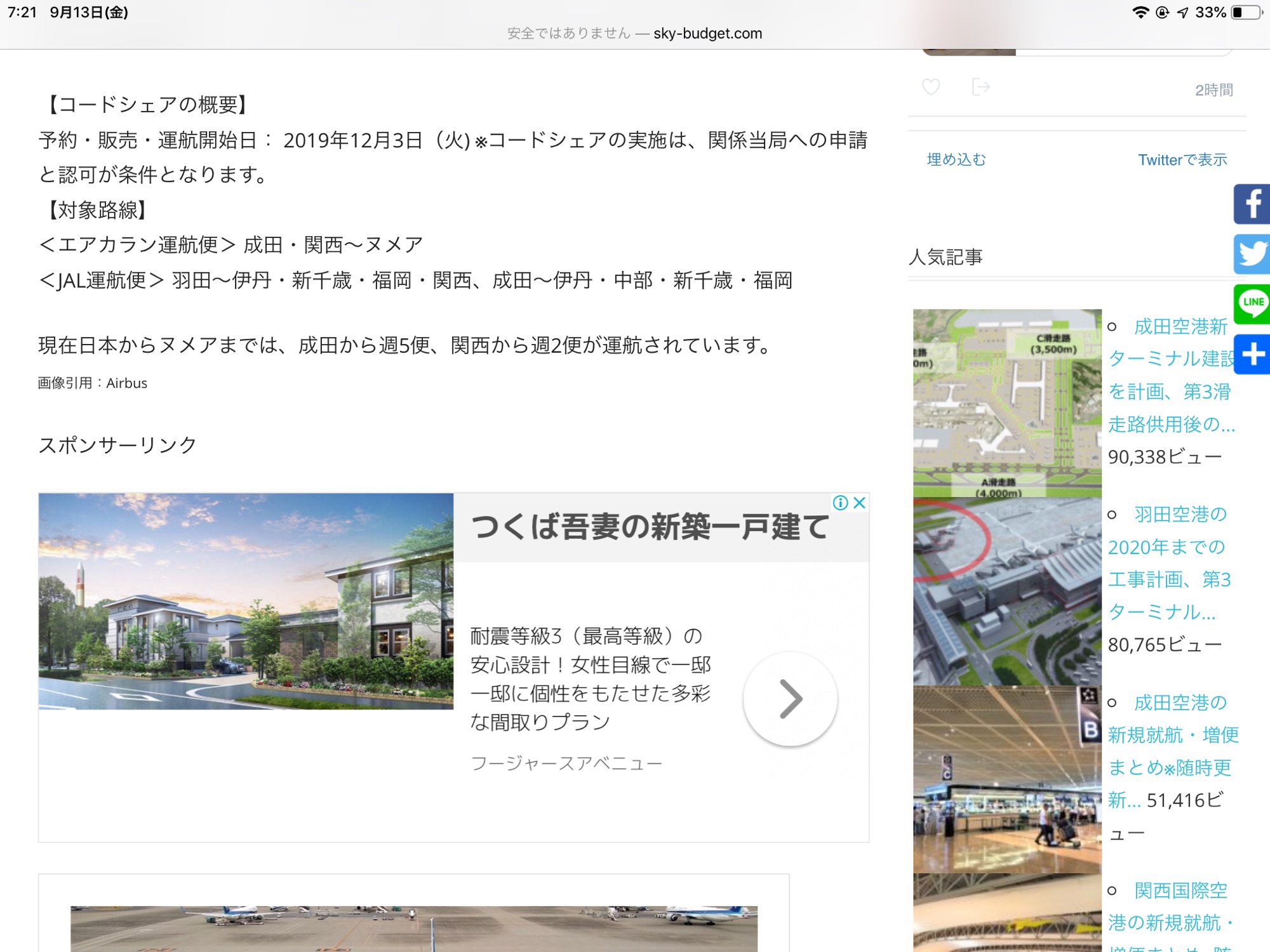The image size is (1270, 952).
Task: Click the tweet share arrow icon
Action: click(980, 87)
